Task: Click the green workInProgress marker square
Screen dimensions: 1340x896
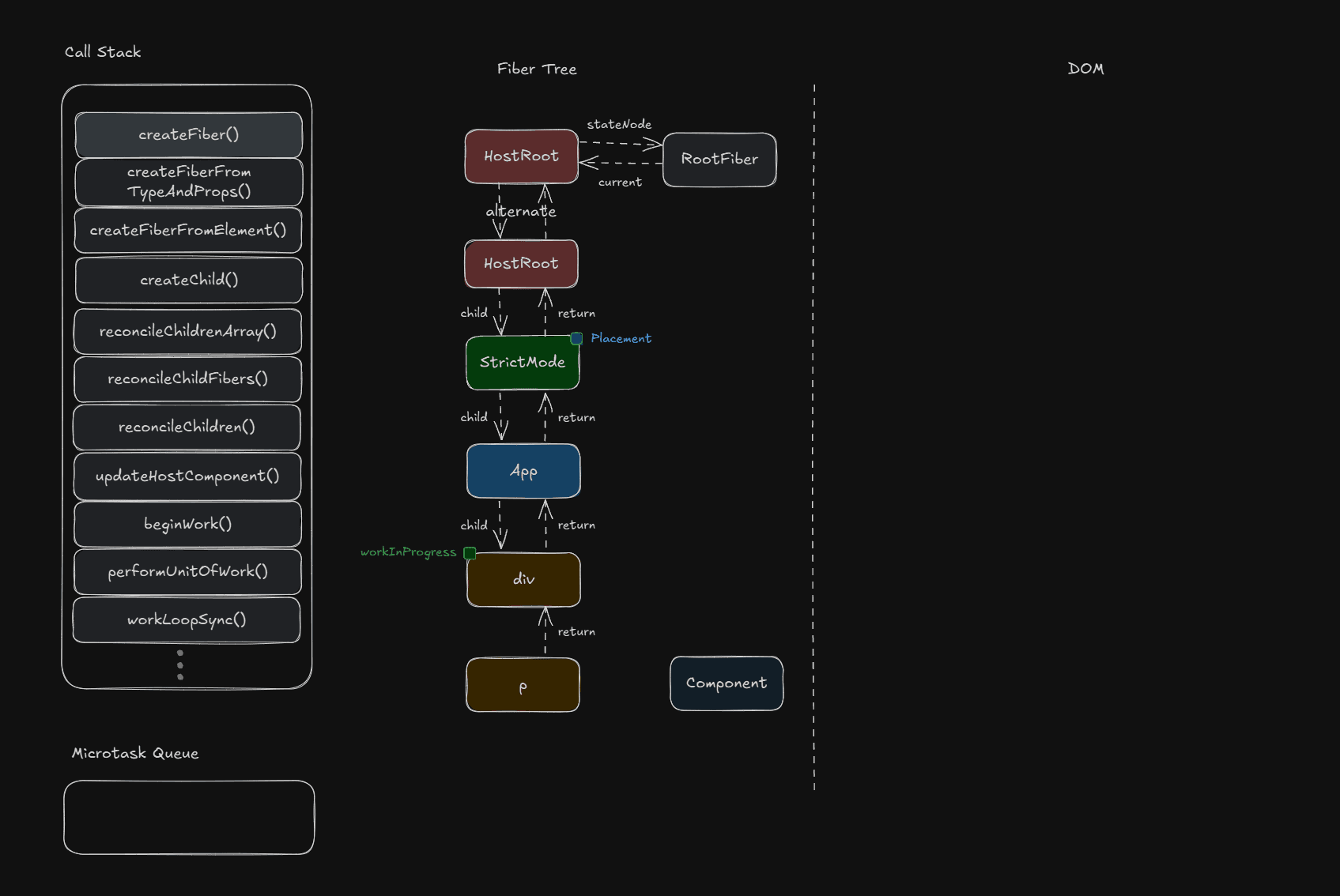Action: [470, 553]
